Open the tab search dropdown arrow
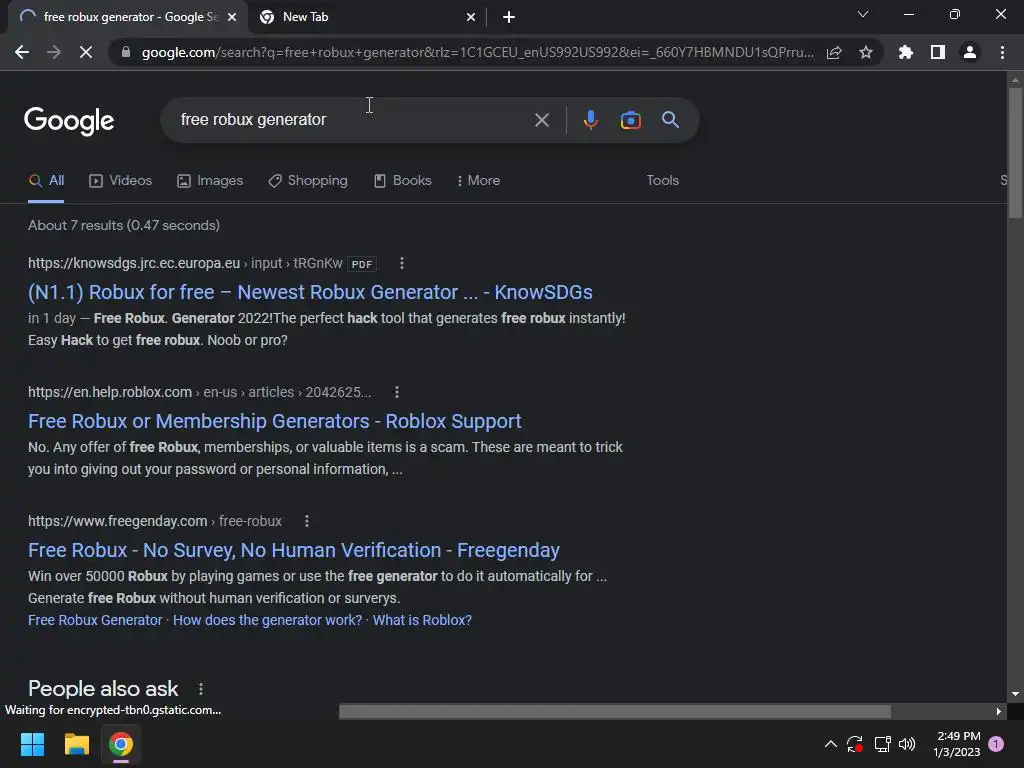This screenshot has width=1024, height=768. point(863,14)
